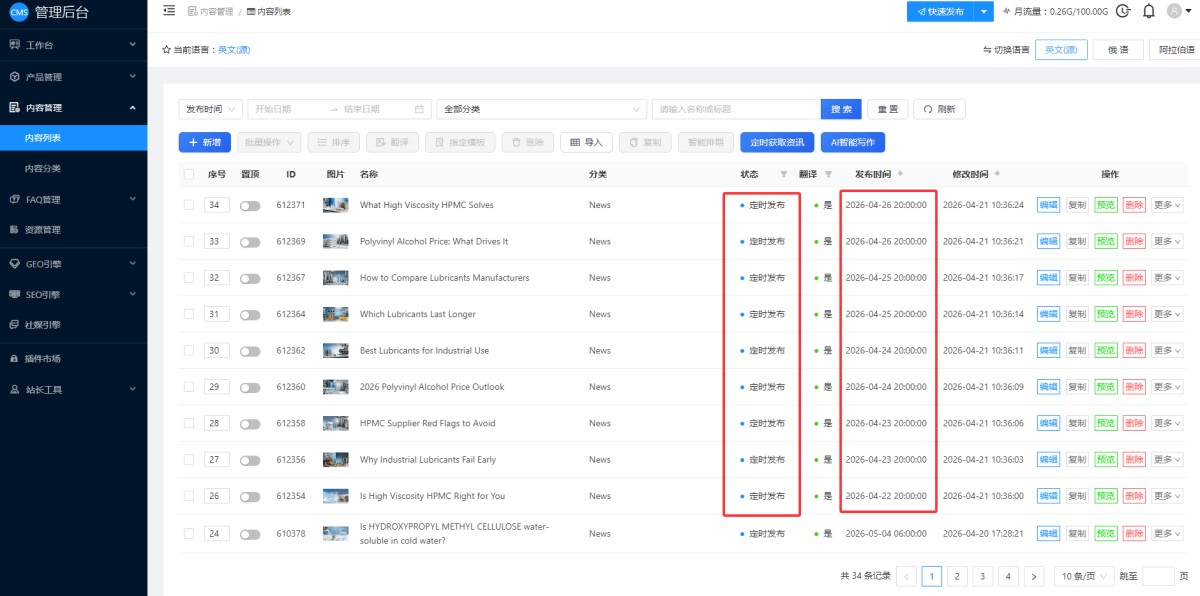Image resolution: width=1200 pixels, height=596 pixels.
Task: Sort by 发布时间 column sort arrows
Action: tap(900, 174)
